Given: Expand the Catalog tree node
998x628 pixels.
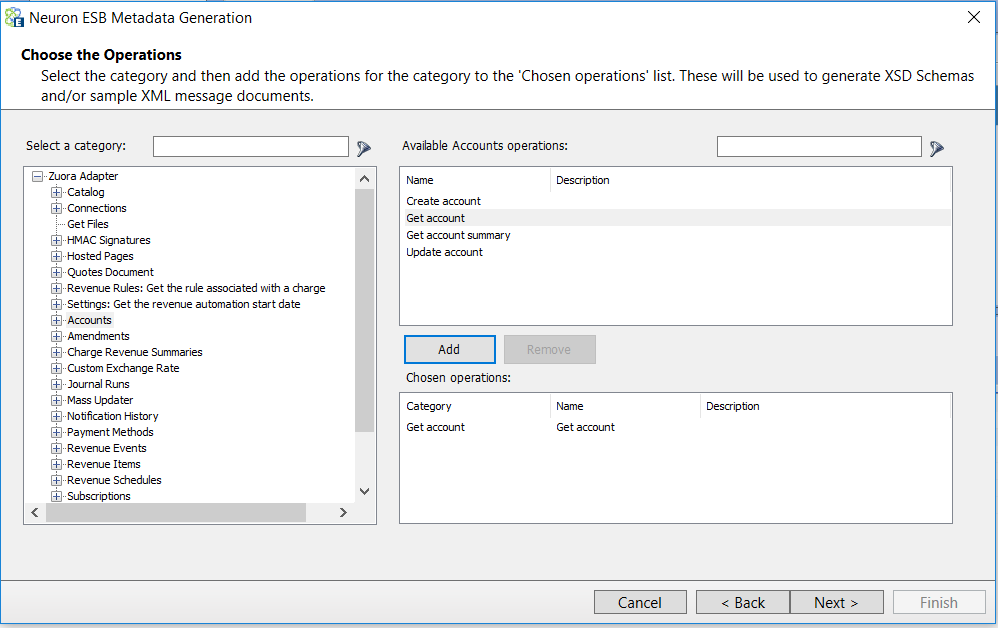Looking at the screenshot, I should coord(57,192).
